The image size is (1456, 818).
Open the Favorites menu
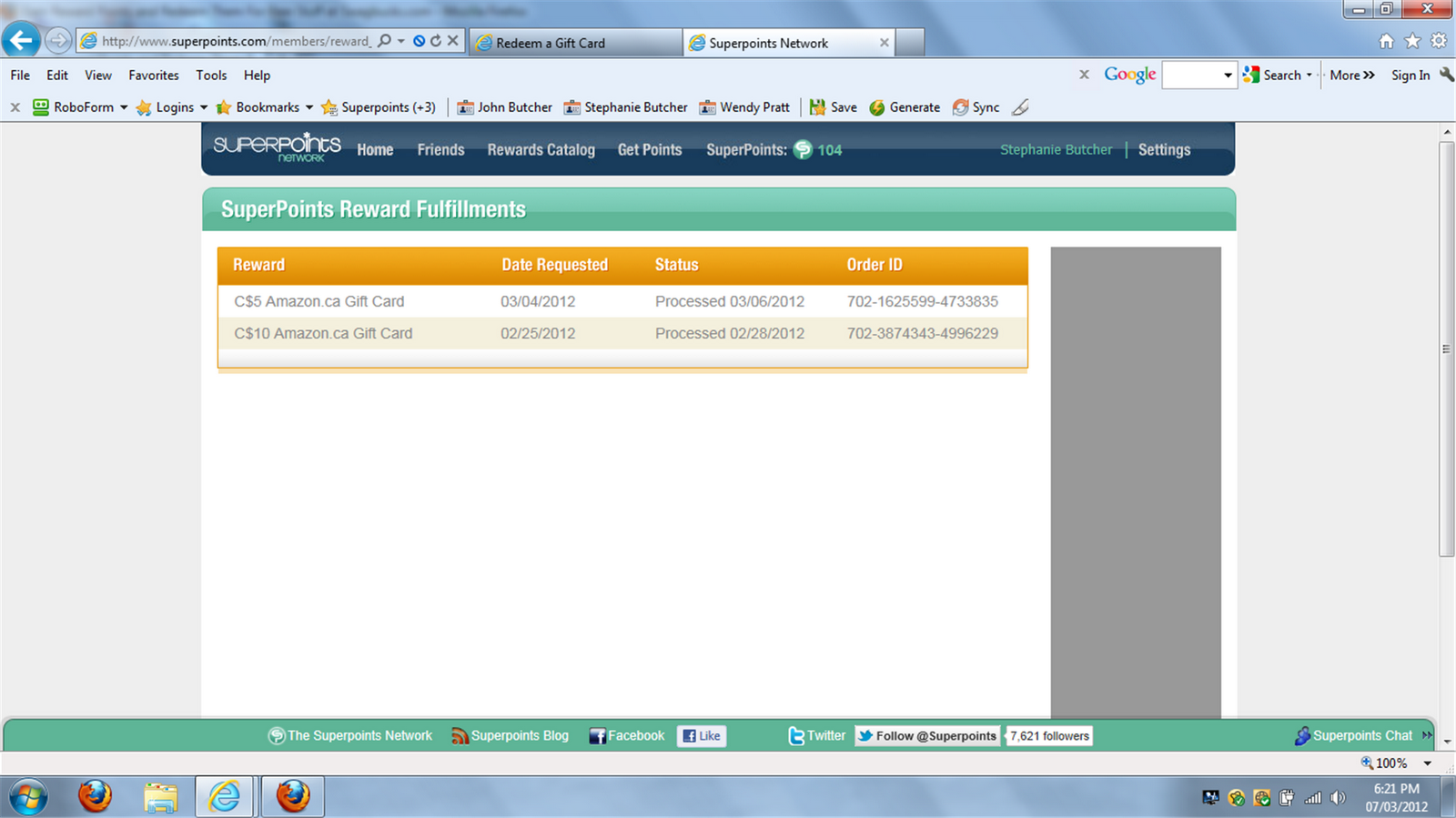pyautogui.click(x=154, y=75)
